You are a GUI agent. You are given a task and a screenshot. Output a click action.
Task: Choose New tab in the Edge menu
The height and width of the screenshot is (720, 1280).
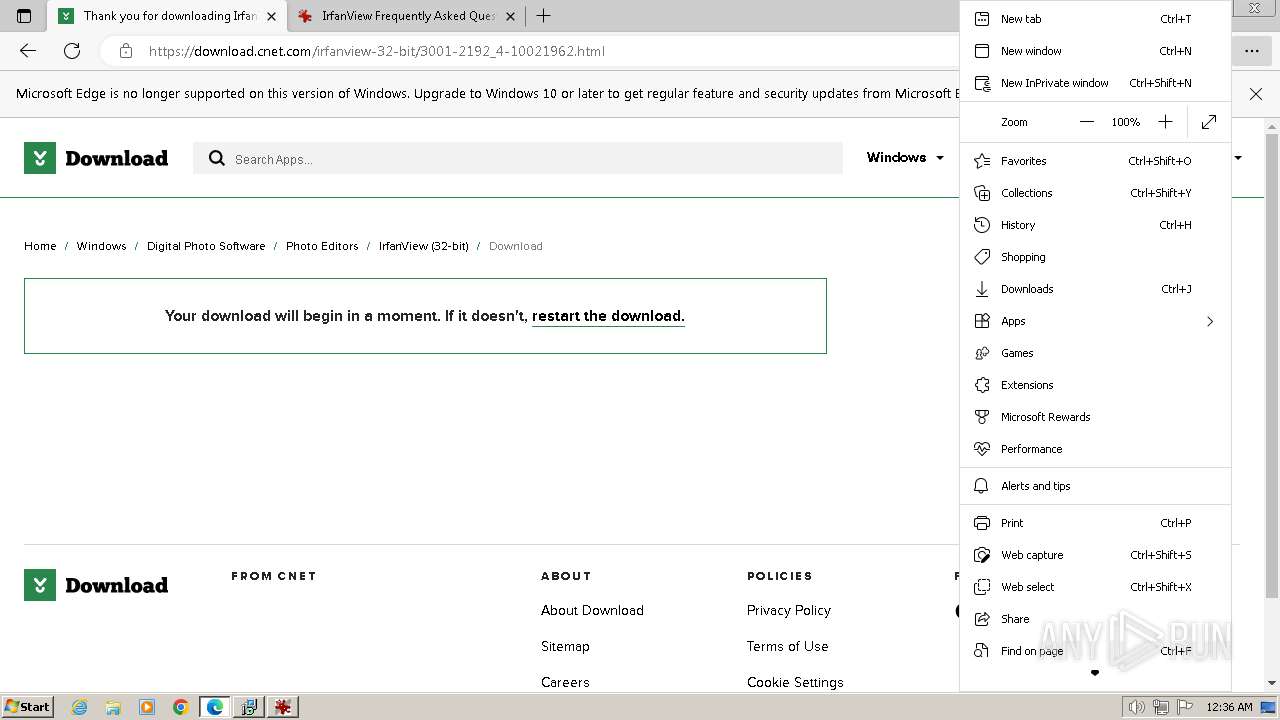click(x=1095, y=19)
